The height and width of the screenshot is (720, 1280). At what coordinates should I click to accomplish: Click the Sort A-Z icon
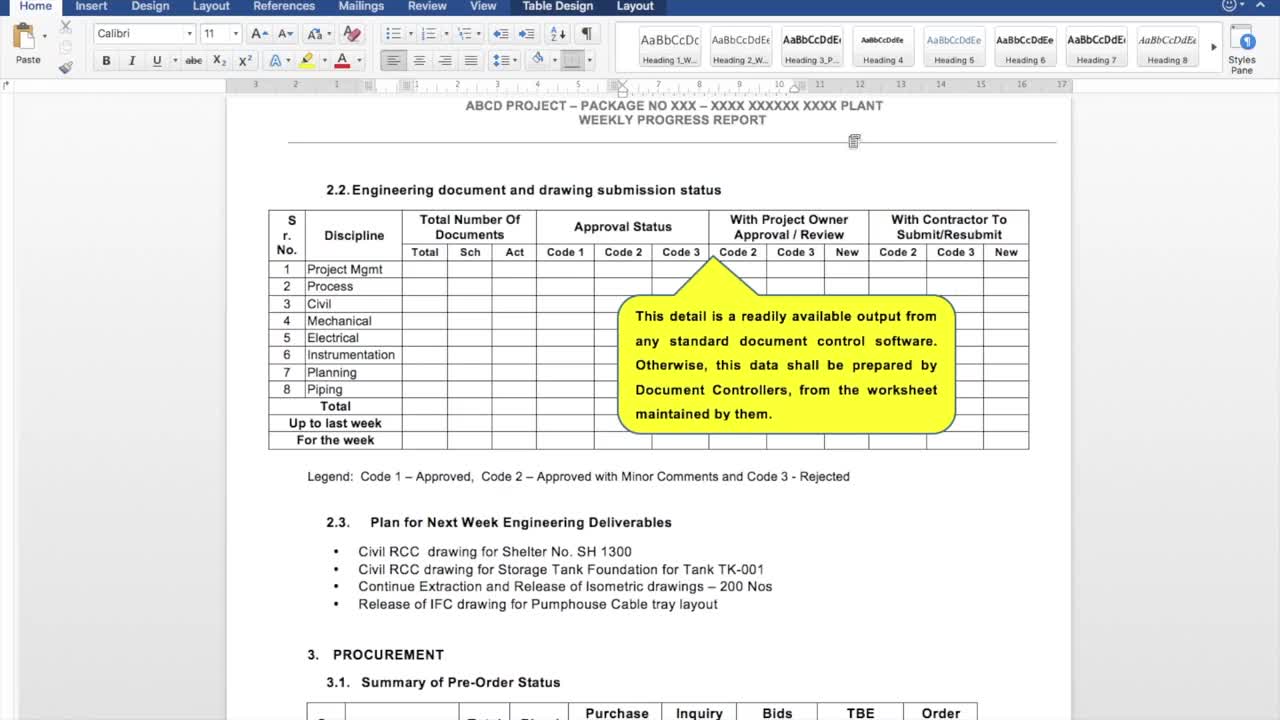(559, 34)
